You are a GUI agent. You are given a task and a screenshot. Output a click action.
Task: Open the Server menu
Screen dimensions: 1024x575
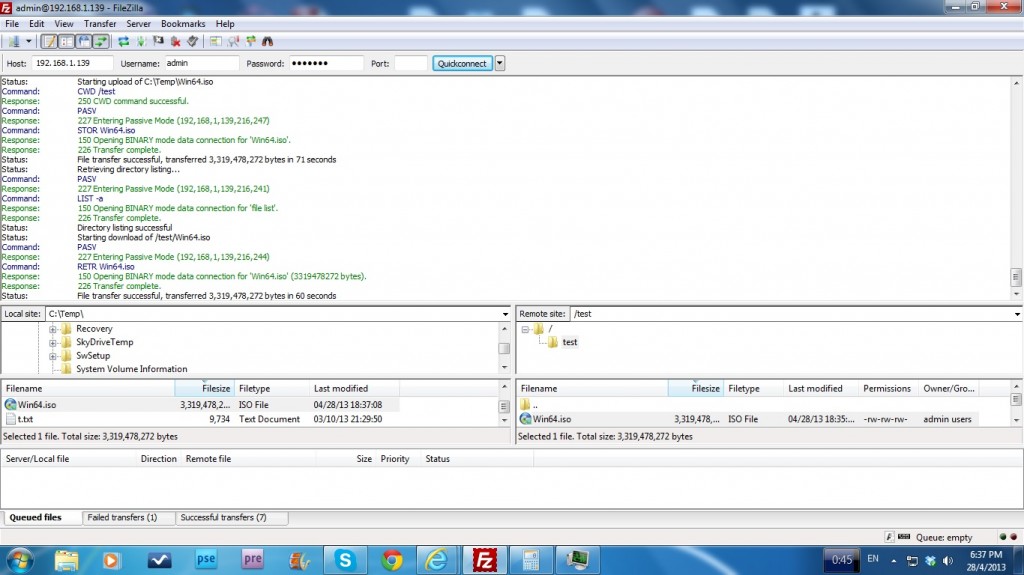coord(138,24)
